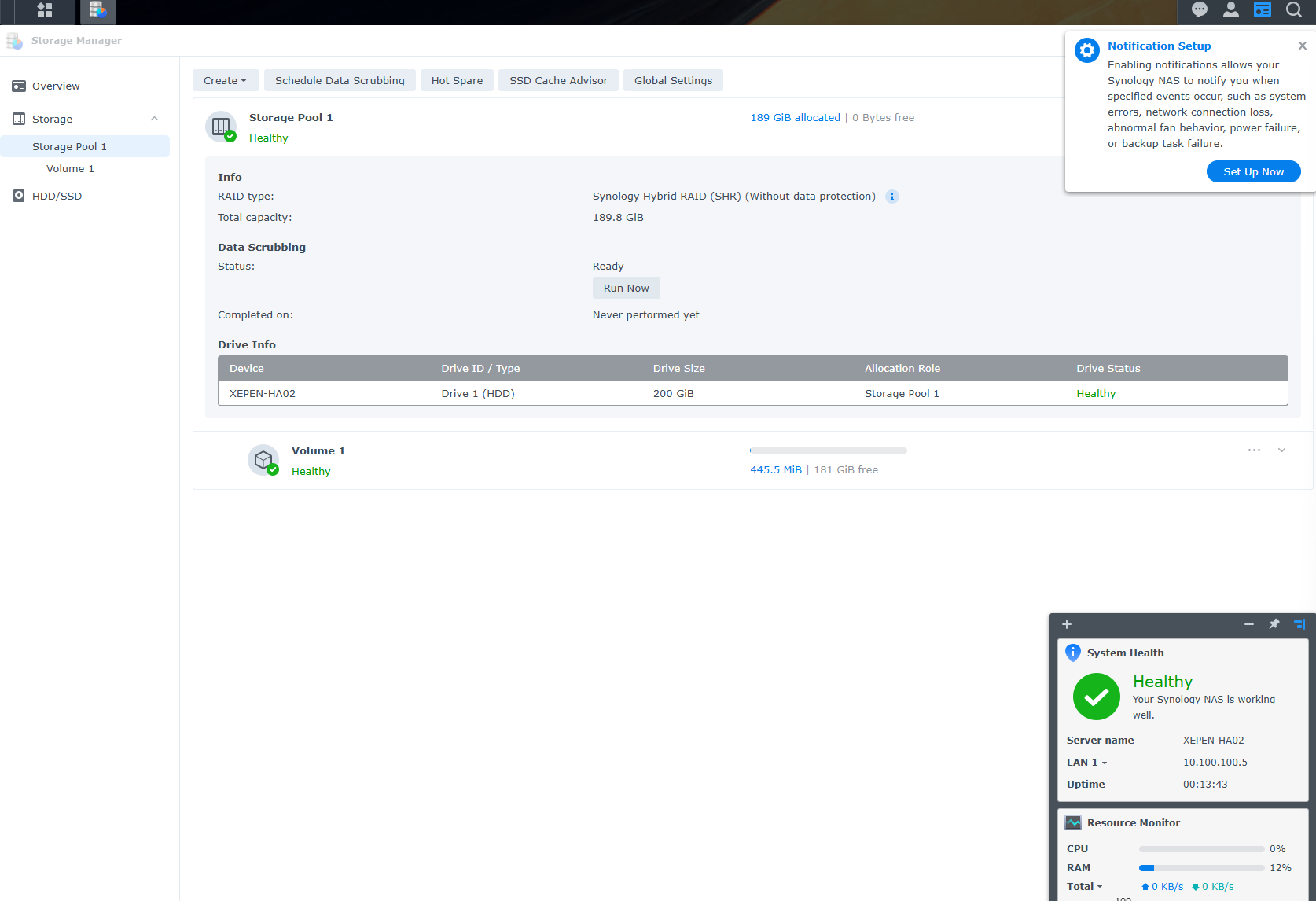The height and width of the screenshot is (901, 1316).
Task: Select Storage Pool 1 in sidebar
Action: 85,146
